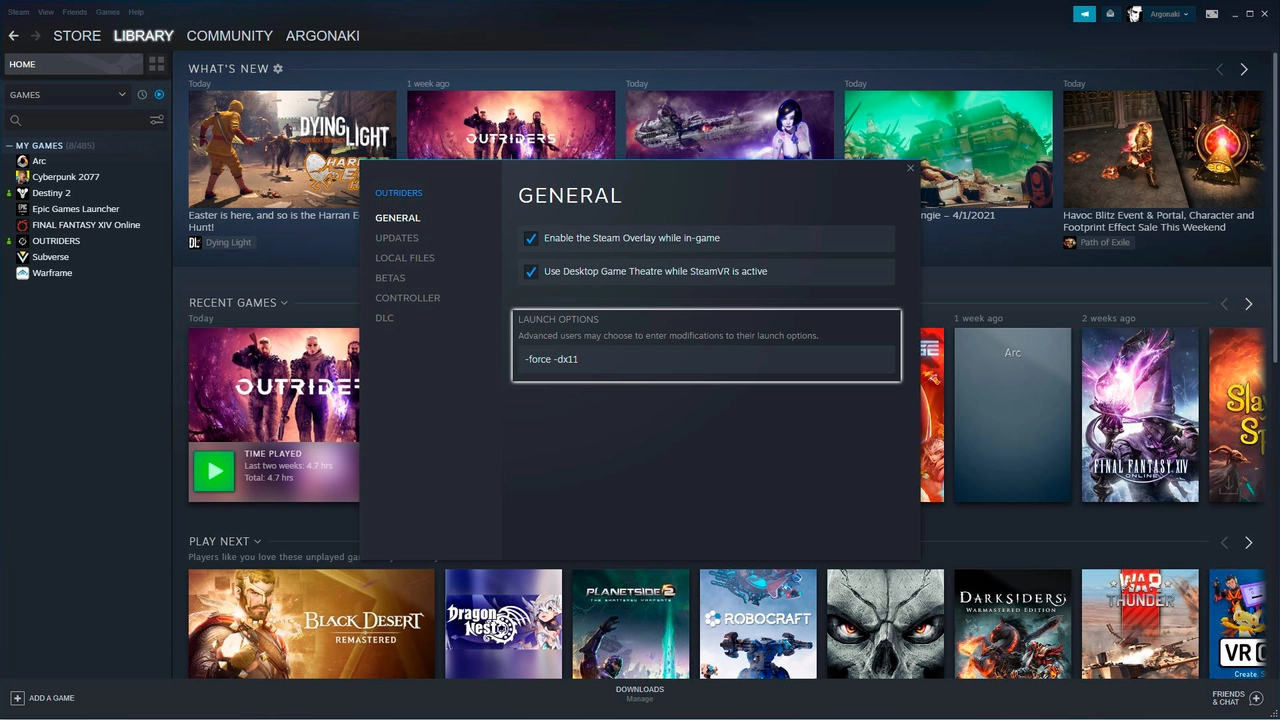Click the HOME library button

coord(73,64)
